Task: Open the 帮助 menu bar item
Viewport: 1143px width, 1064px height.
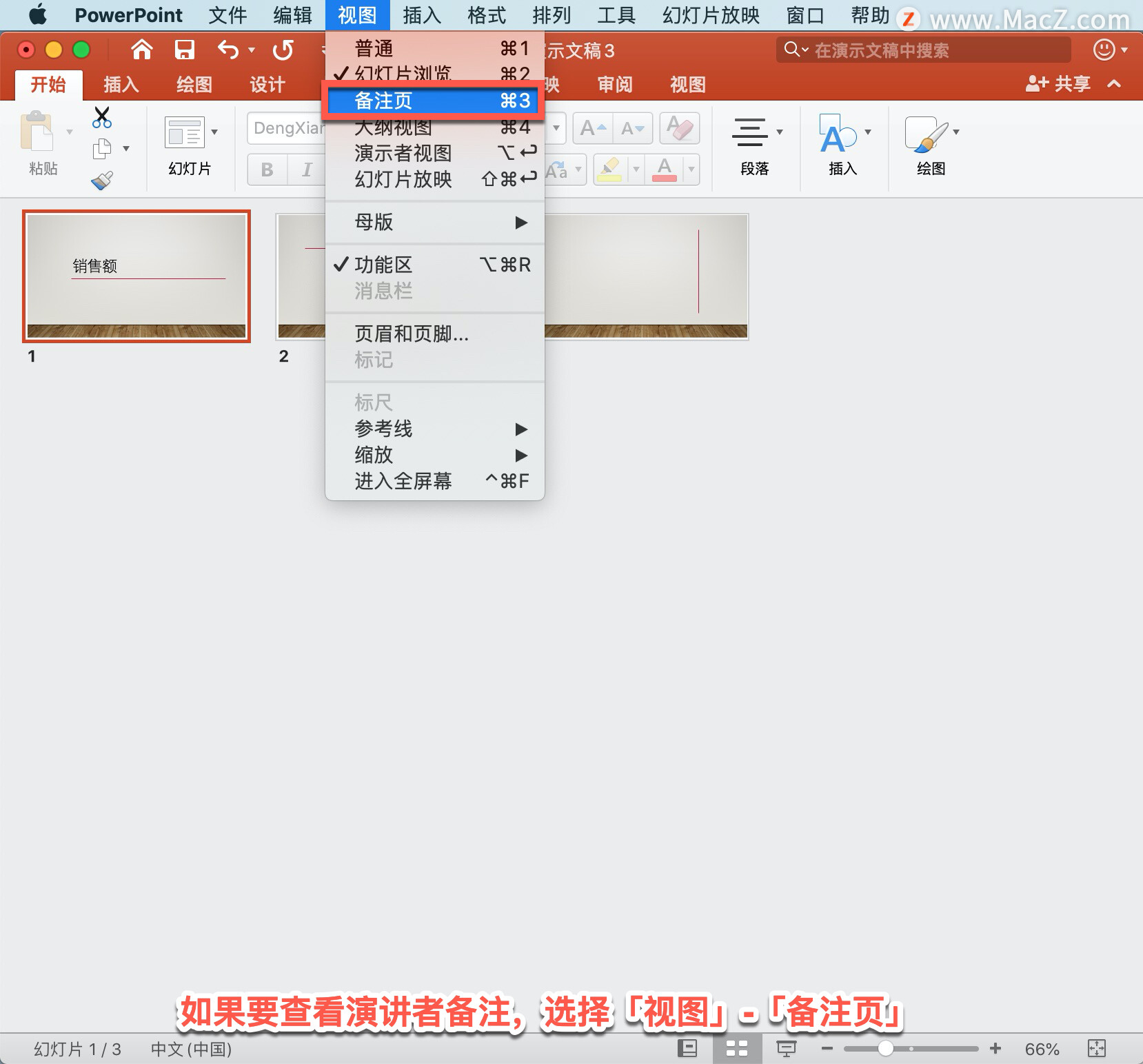Action: (870, 14)
